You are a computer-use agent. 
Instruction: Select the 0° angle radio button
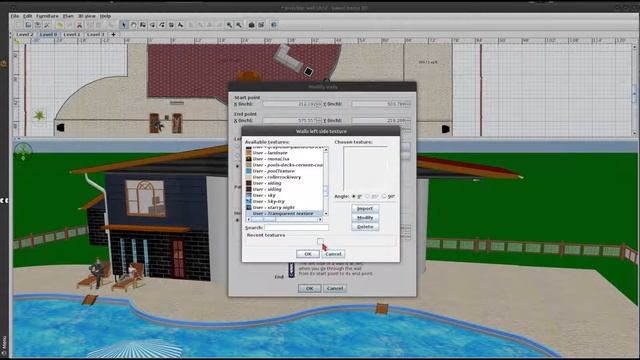point(354,197)
